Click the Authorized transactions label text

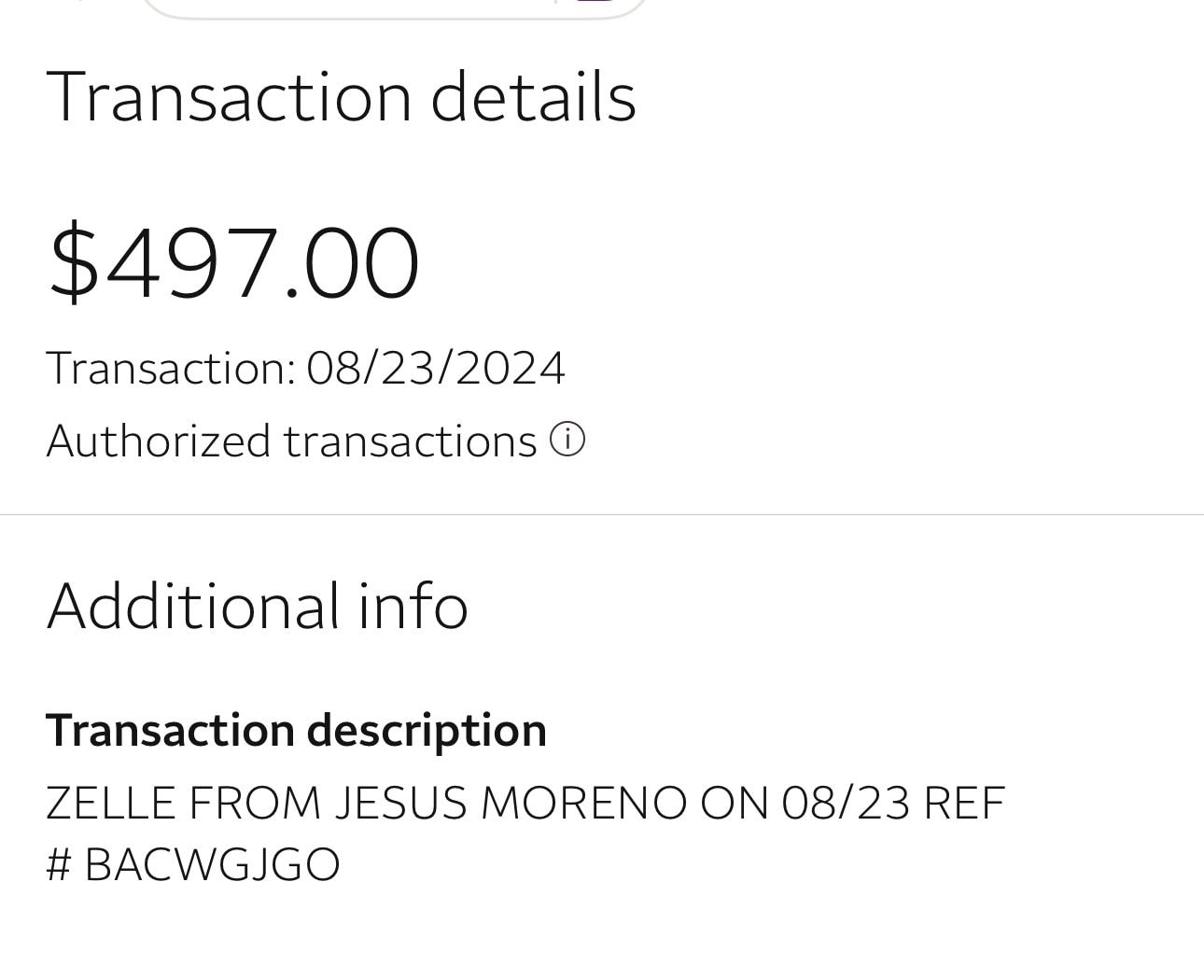tap(291, 441)
